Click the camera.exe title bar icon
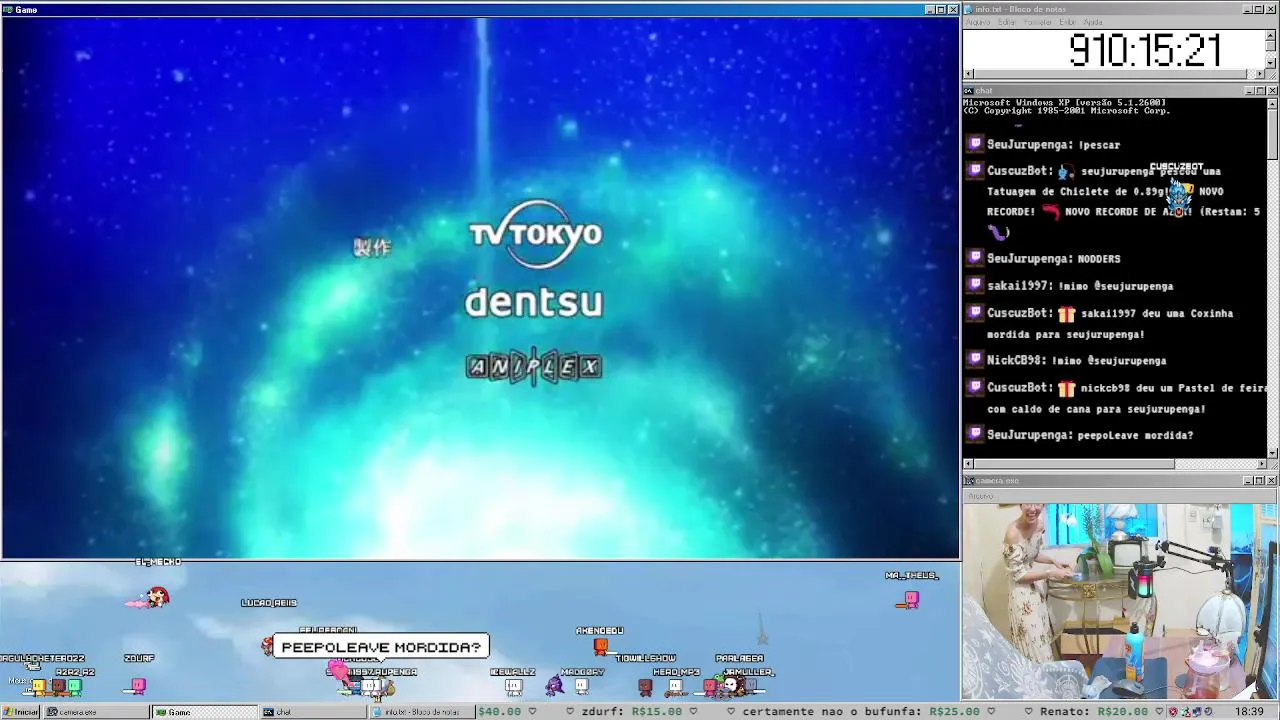This screenshot has width=1280, height=720. [x=969, y=481]
